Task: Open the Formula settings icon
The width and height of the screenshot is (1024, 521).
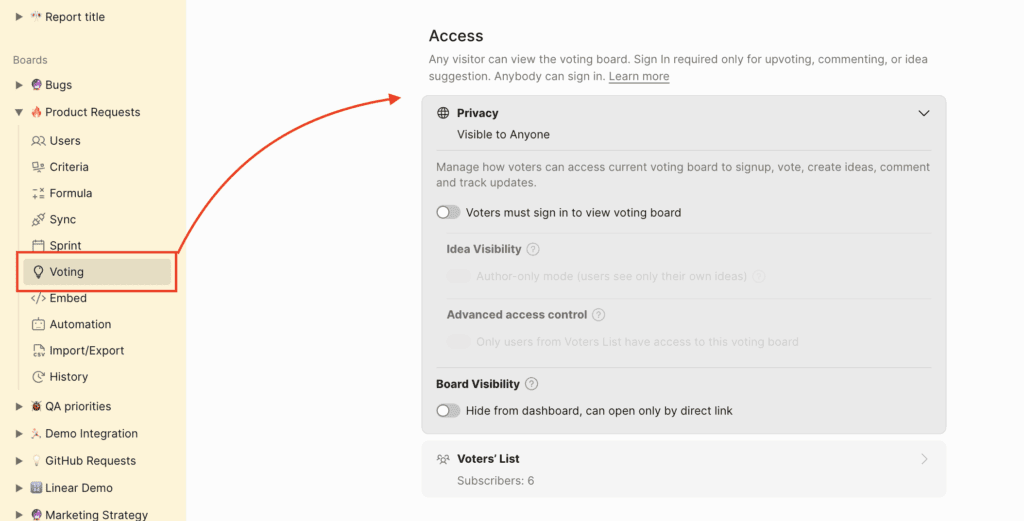Action: 38,193
